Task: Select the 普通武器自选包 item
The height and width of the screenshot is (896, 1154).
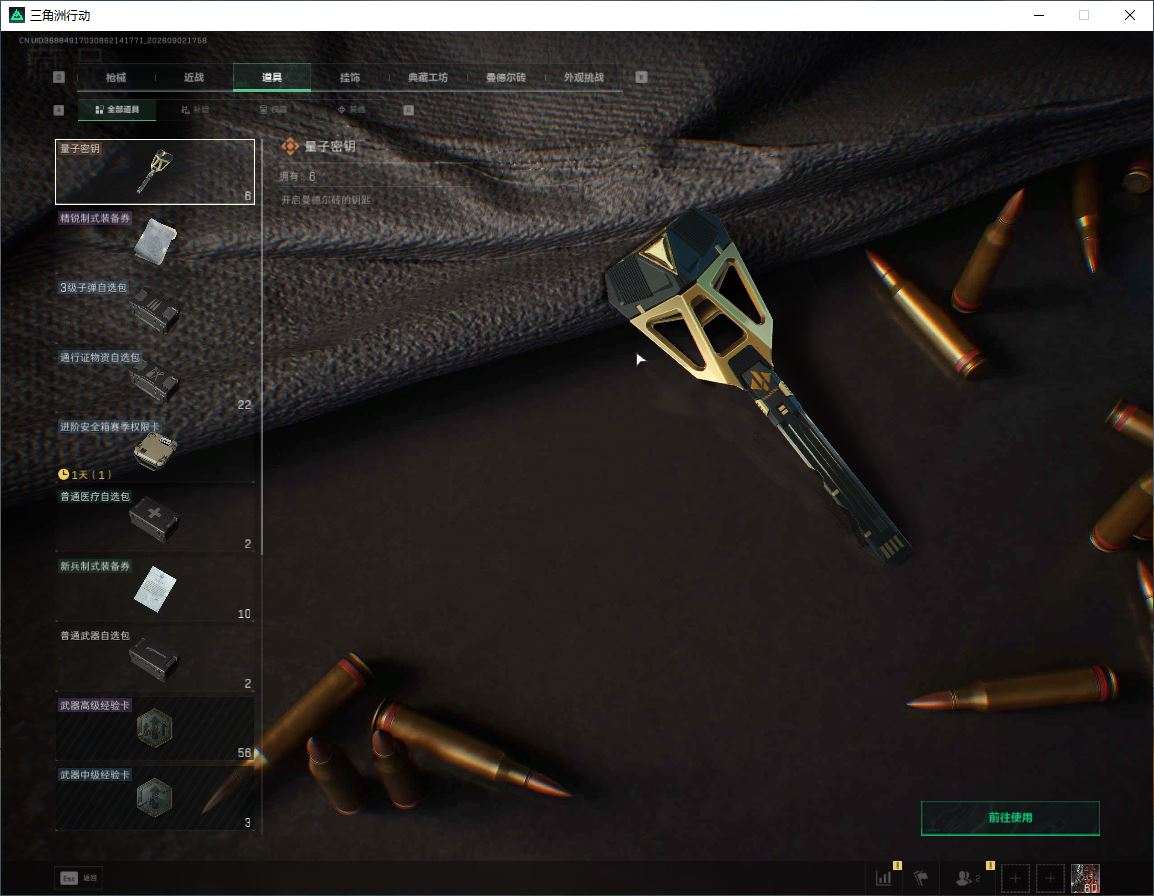Action: (155, 659)
